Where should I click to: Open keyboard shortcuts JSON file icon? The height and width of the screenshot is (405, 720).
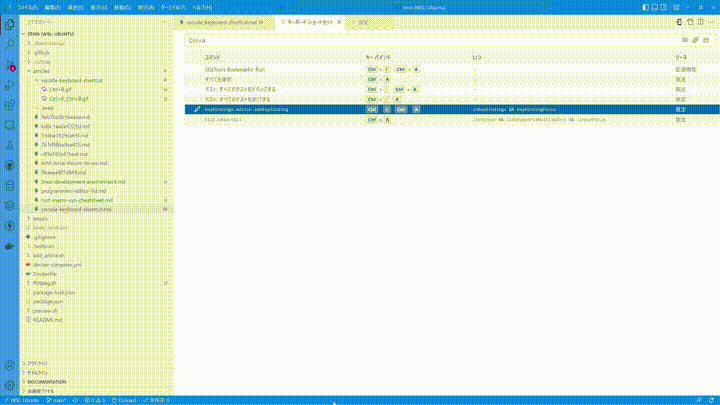[x=679, y=22]
